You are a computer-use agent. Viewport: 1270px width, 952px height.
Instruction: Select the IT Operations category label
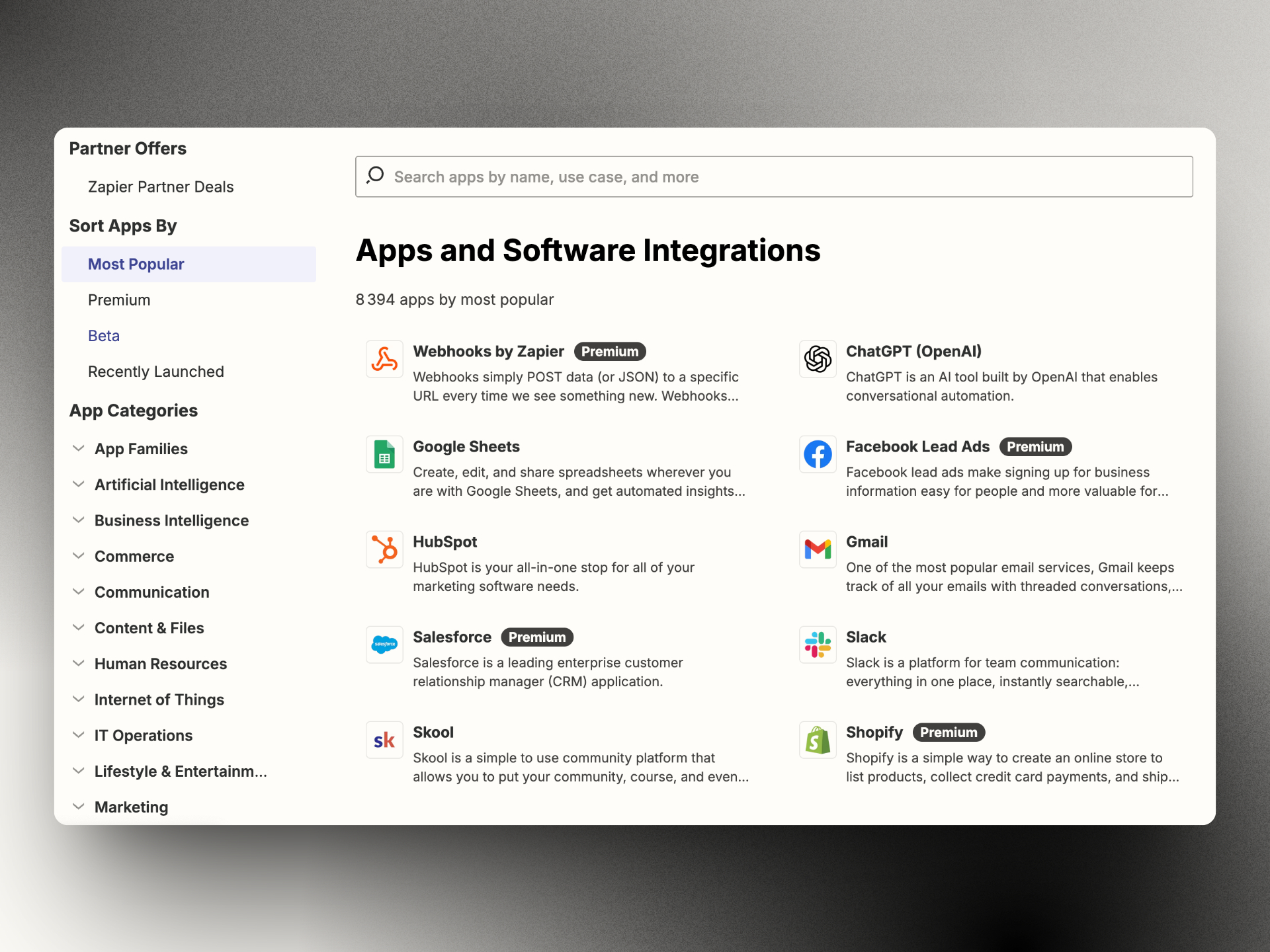click(144, 735)
